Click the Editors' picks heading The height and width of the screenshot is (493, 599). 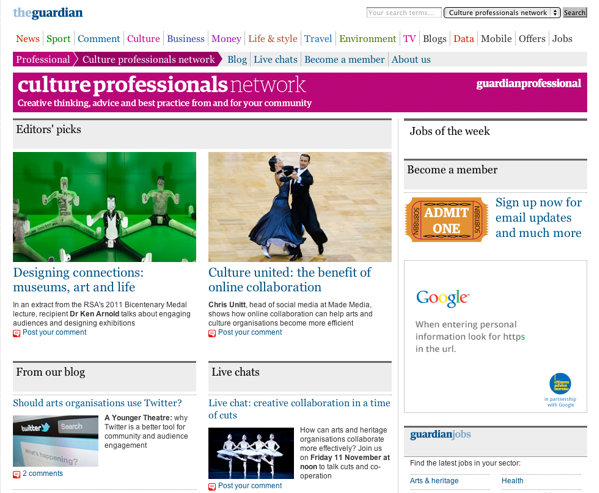(49, 129)
